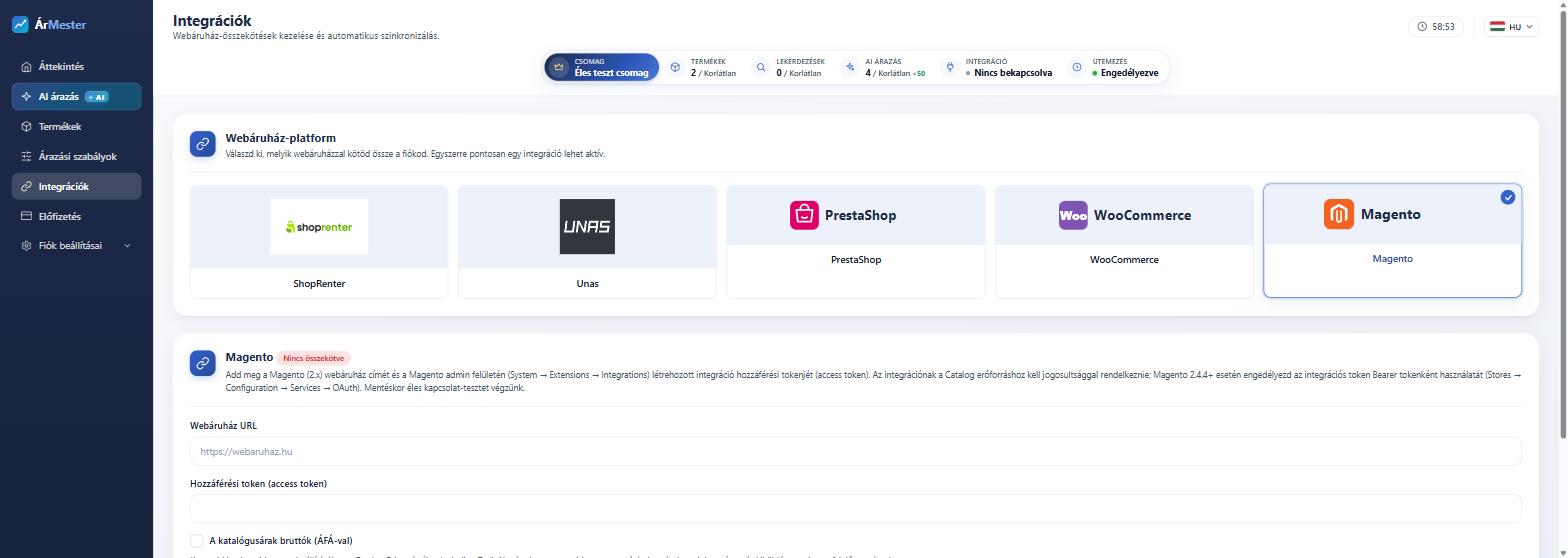Click the Termékek cube icon in status bar
The height and width of the screenshot is (558, 1568).
[x=675, y=67]
